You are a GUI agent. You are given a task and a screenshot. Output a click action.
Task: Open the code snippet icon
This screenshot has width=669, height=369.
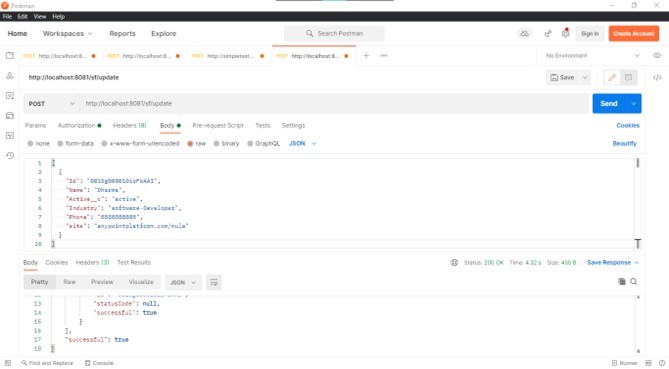(657, 77)
